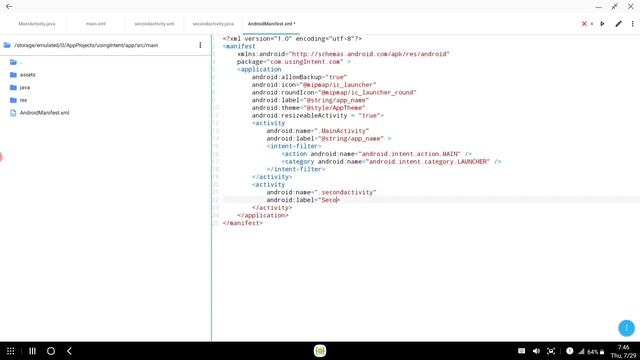Tap the home circle button
640x360 pixels.
click(x=51, y=351)
